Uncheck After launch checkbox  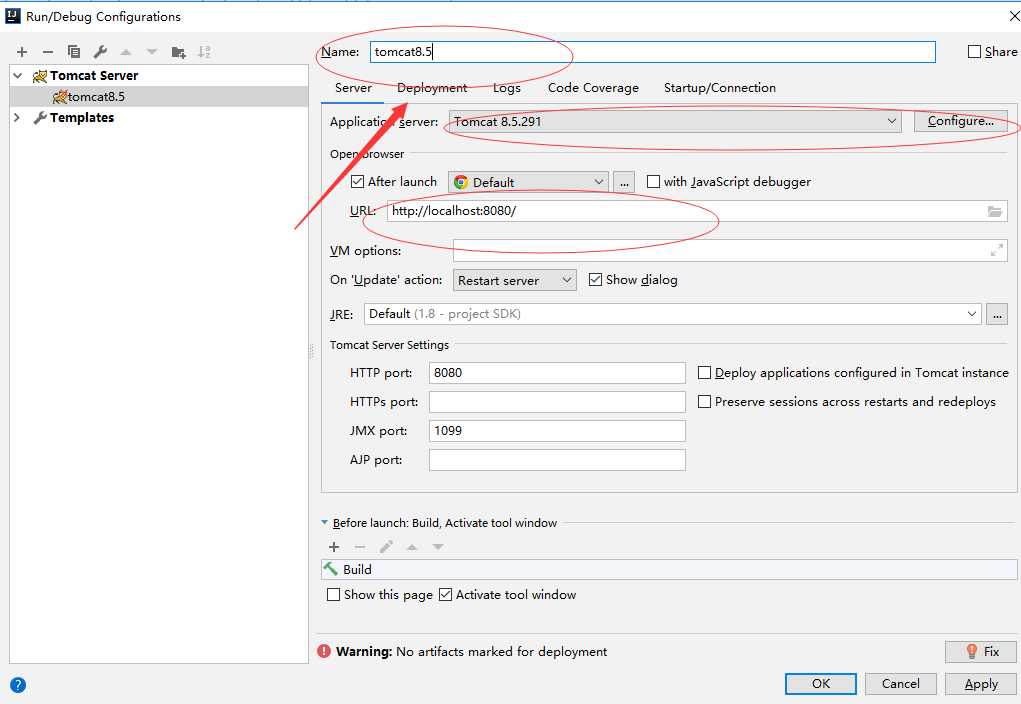pyautogui.click(x=357, y=182)
